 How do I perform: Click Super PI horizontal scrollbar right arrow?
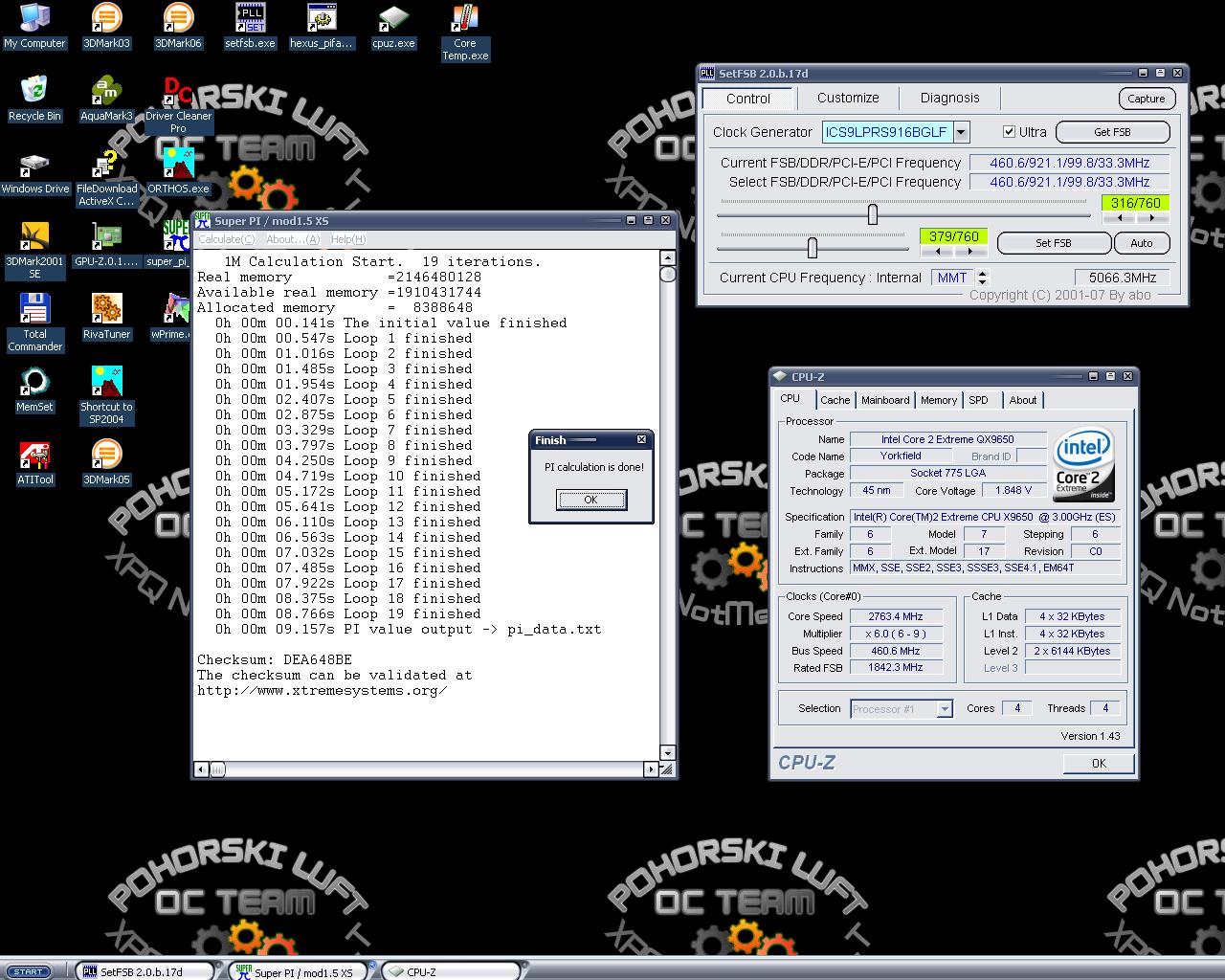(651, 768)
